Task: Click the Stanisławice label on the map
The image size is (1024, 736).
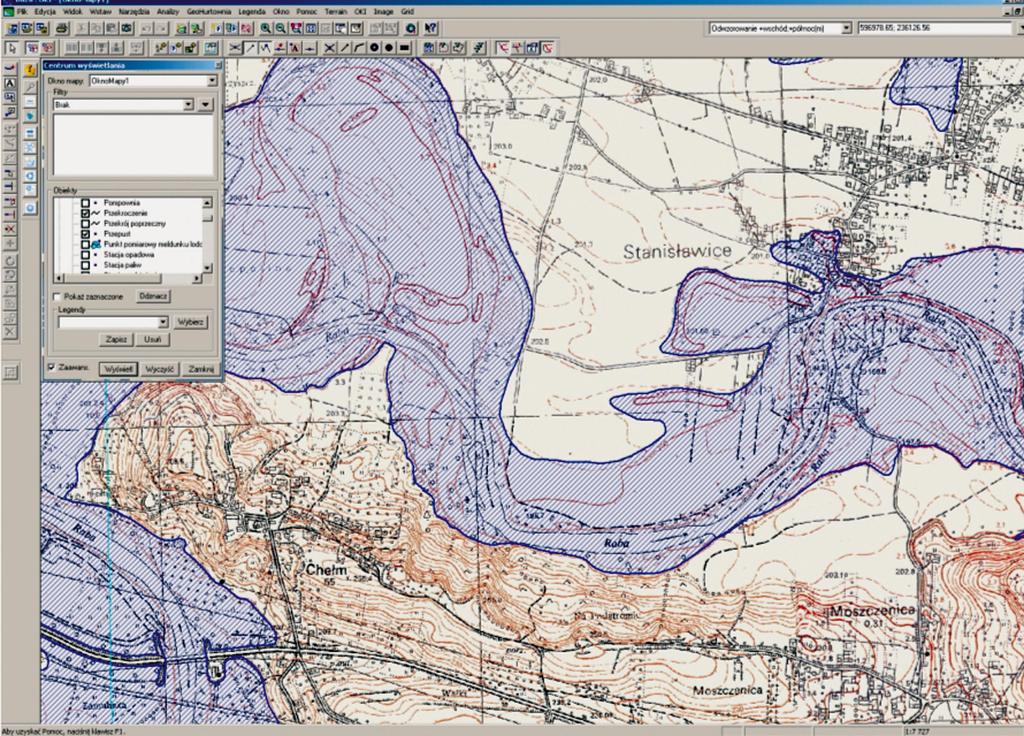Action: pyautogui.click(x=677, y=251)
